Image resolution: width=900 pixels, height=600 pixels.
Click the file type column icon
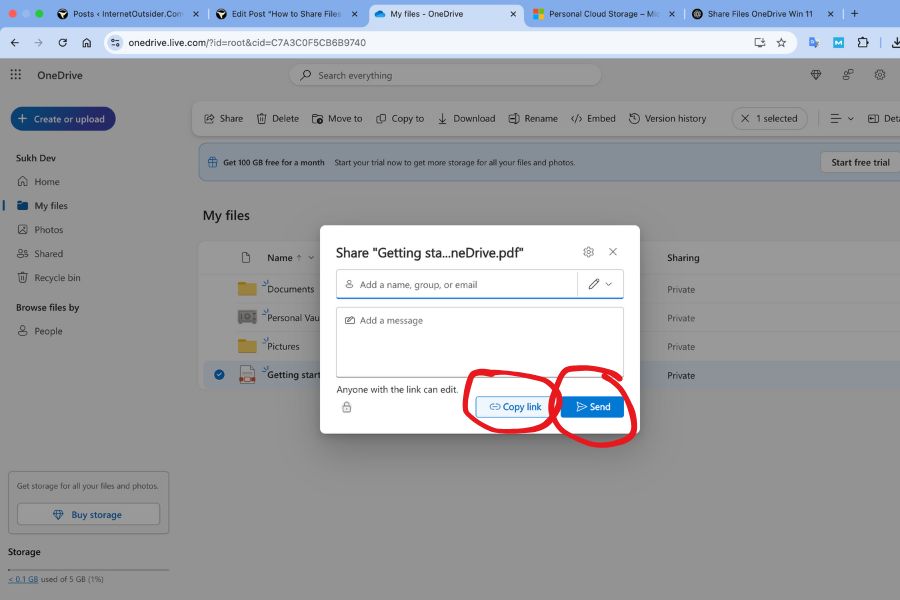point(246,258)
